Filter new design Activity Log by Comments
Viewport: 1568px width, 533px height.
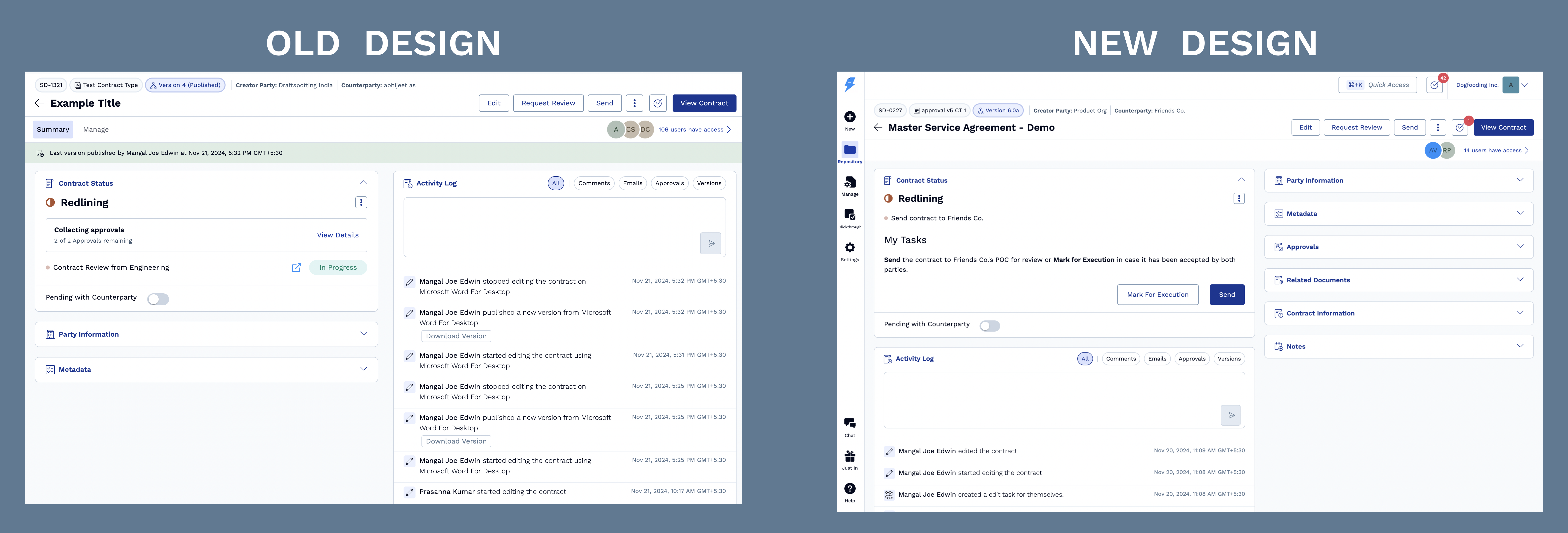[1121, 359]
